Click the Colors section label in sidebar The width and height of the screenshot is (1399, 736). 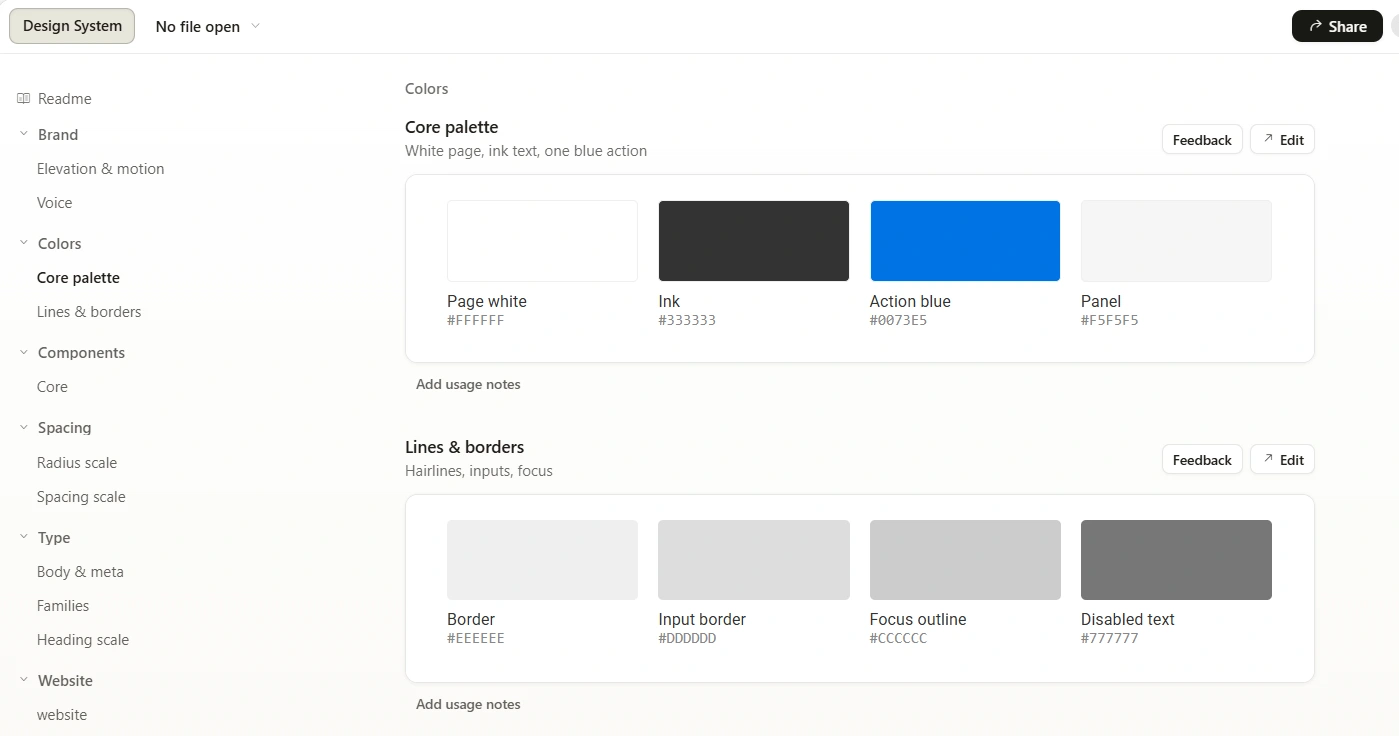pyautogui.click(x=60, y=243)
